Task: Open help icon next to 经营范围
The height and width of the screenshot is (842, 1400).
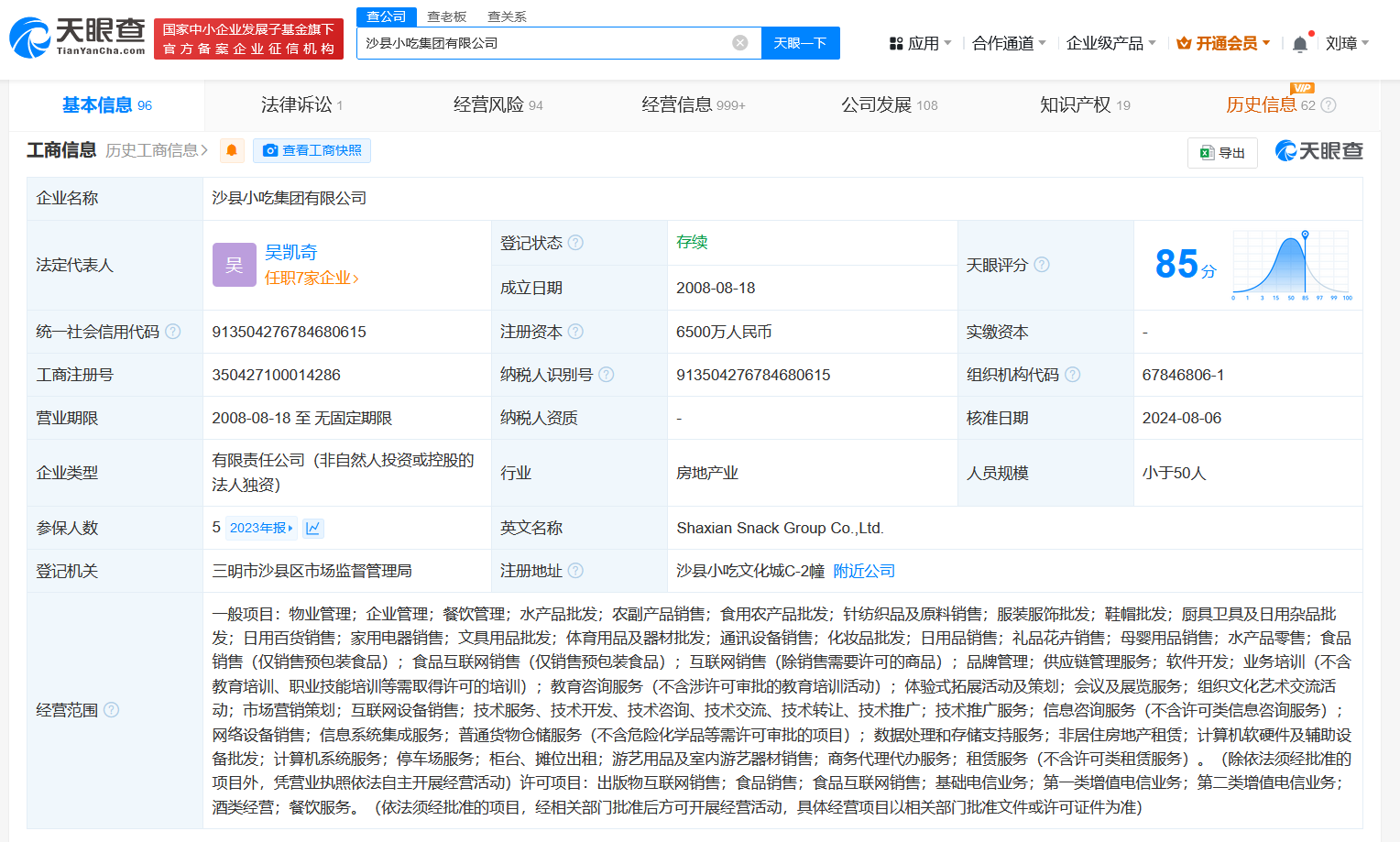Action: point(112,710)
